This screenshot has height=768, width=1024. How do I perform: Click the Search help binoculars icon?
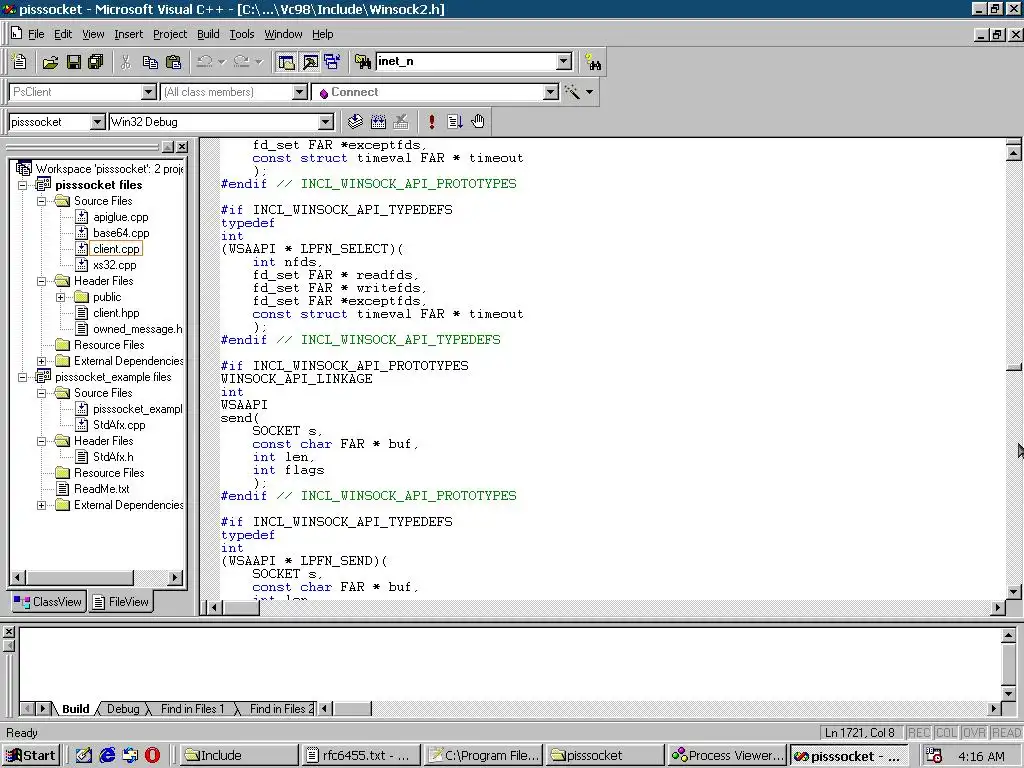(x=593, y=62)
